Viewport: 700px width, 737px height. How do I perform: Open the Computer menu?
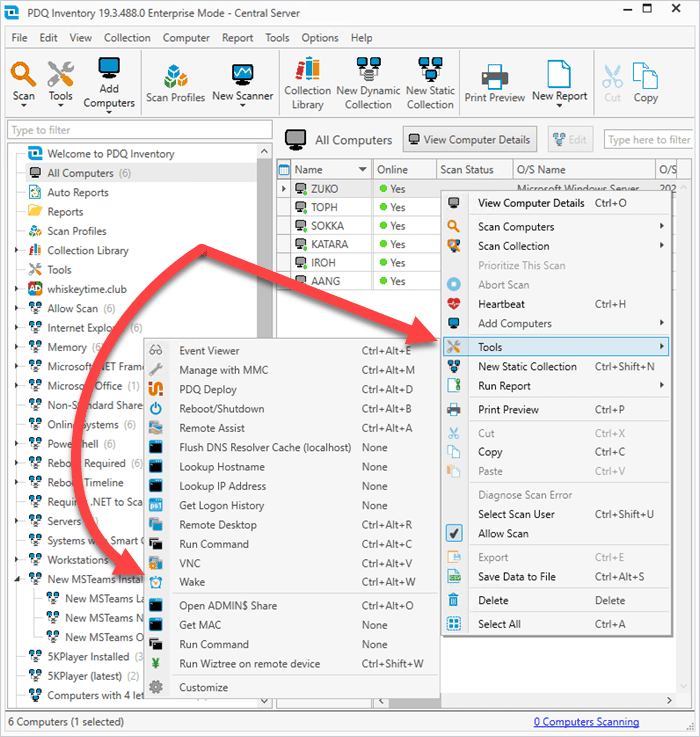coord(186,38)
